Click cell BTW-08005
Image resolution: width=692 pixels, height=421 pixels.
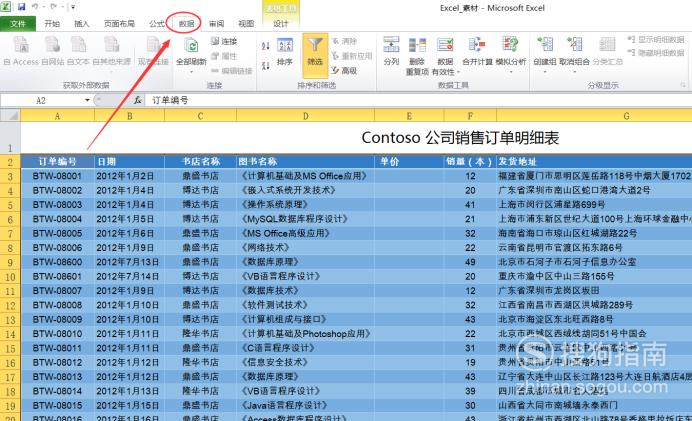pos(57,233)
